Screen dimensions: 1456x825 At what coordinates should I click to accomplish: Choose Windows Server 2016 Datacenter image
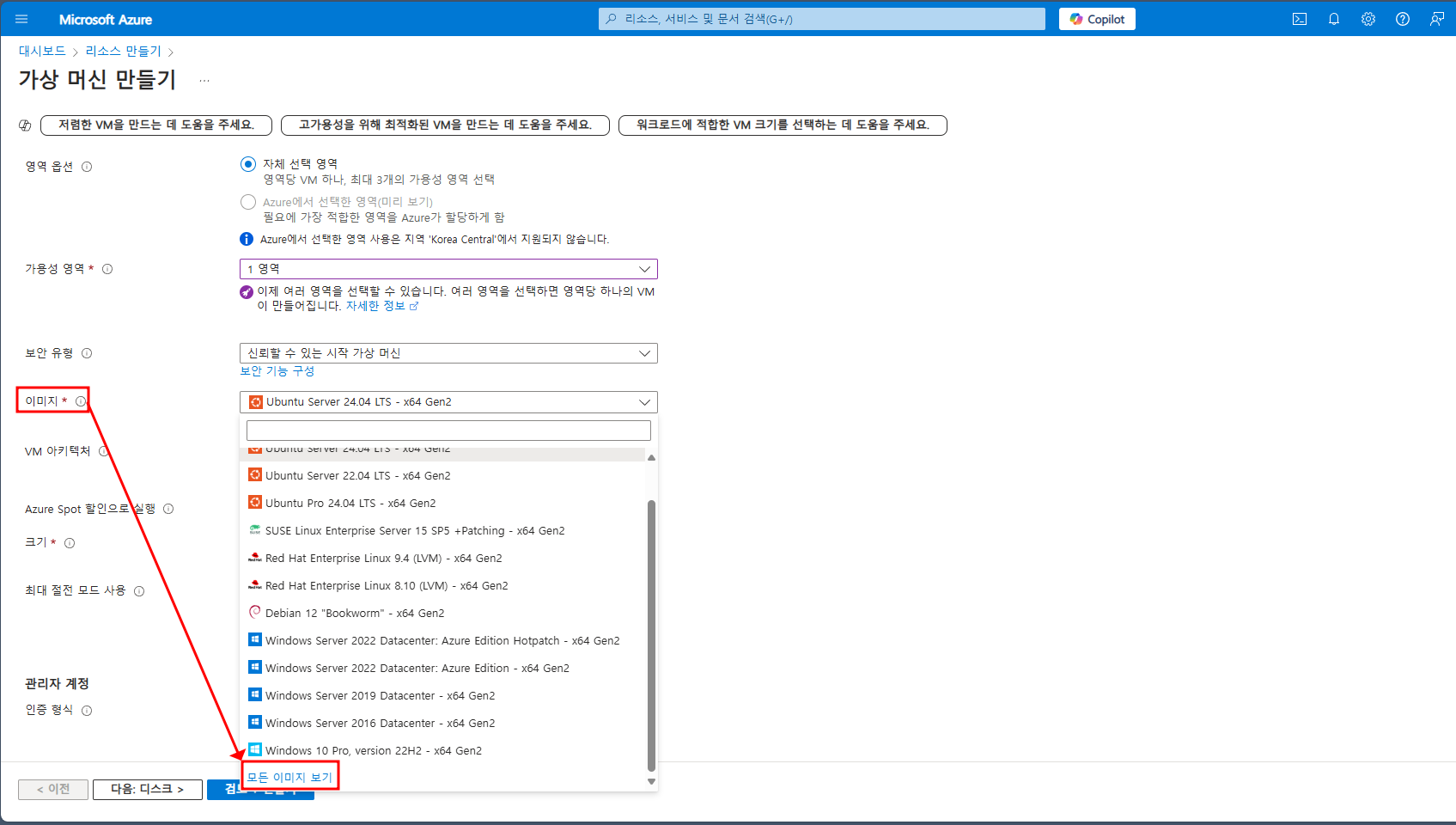point(442,723)
